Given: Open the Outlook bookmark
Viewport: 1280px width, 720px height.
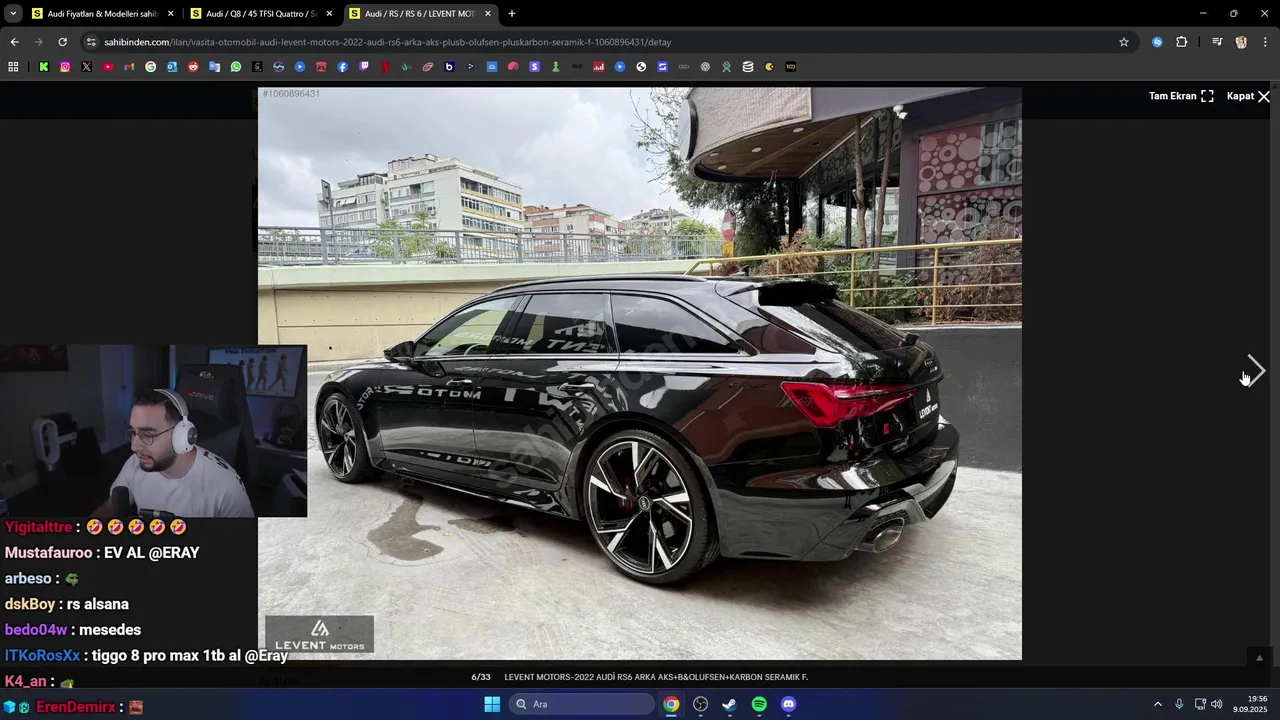Looking at the screenshot, I should click(x=172, y=67).
